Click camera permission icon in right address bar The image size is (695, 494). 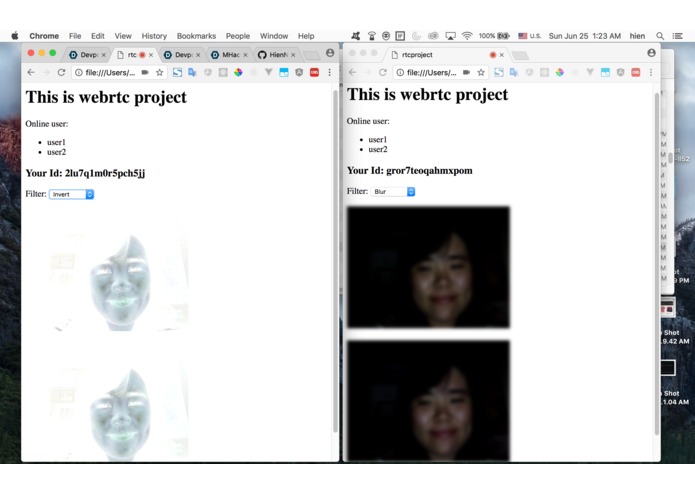tap(466, 72)
